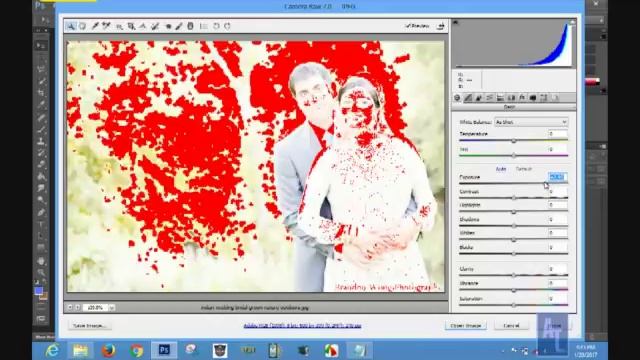Toggle full screen mode icon
640x360 pixels.
point(440,26)
